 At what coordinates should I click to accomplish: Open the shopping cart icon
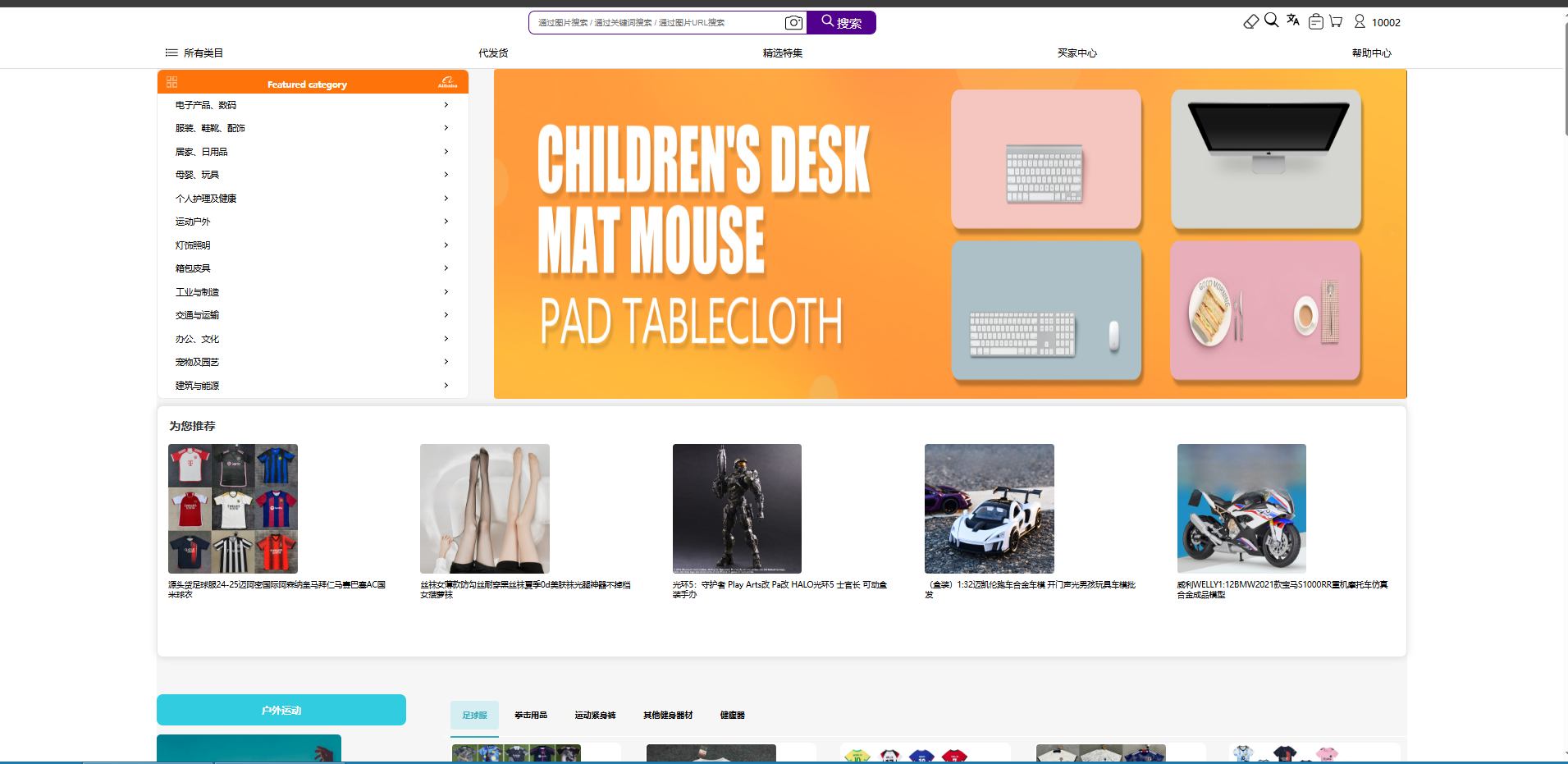(1336, 21)
